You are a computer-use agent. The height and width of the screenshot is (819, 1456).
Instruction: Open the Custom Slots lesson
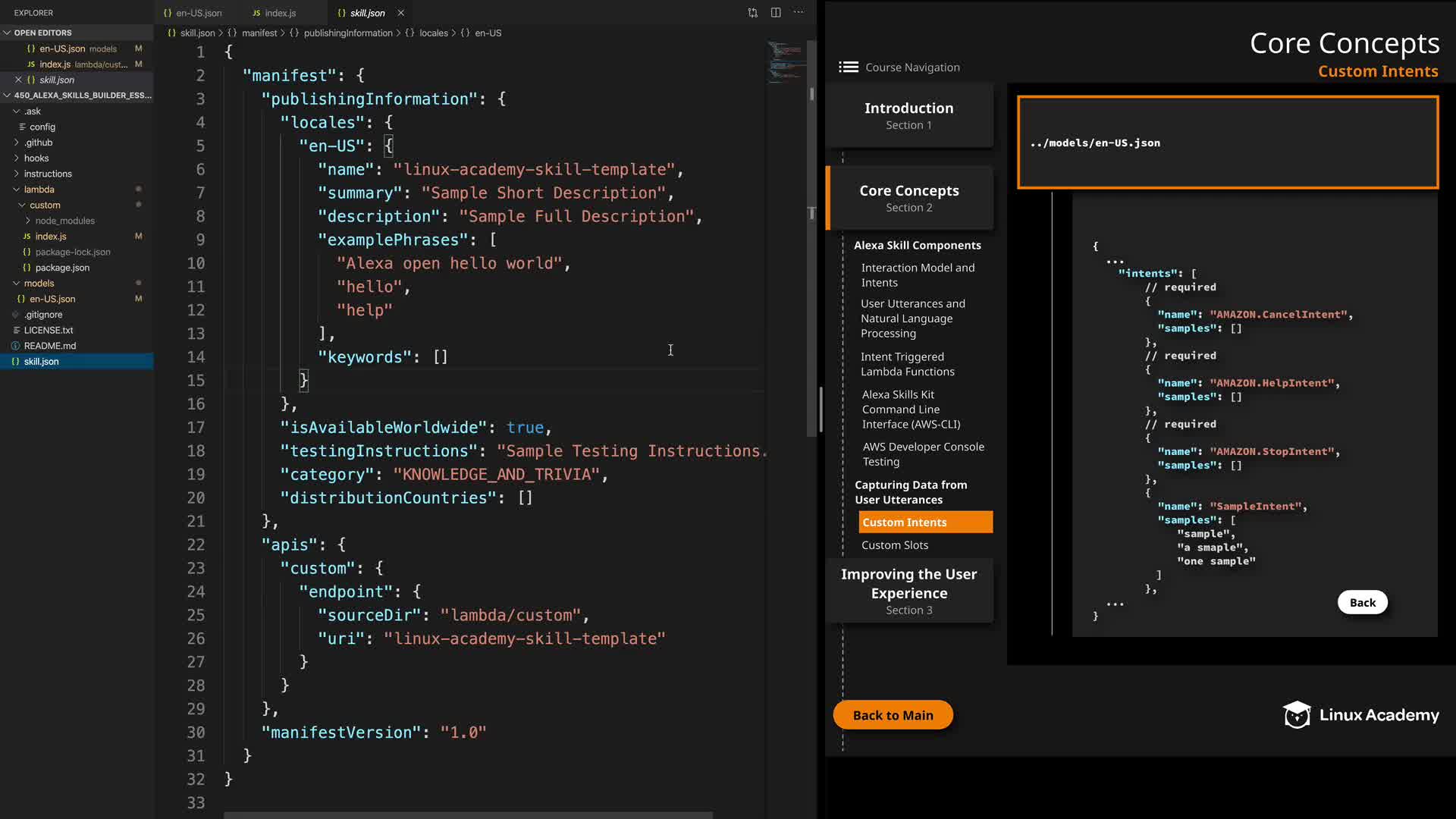(x=894, y=545)
